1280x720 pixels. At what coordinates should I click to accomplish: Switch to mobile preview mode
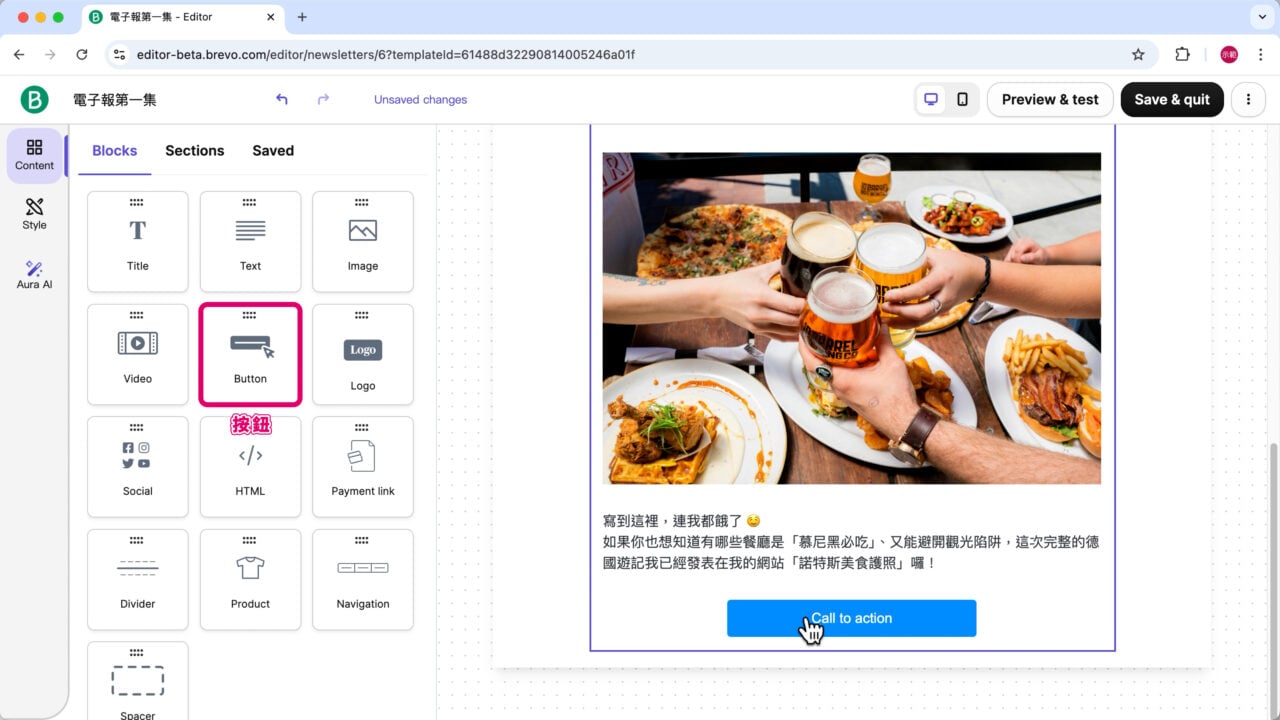click(x=962, y=99)
